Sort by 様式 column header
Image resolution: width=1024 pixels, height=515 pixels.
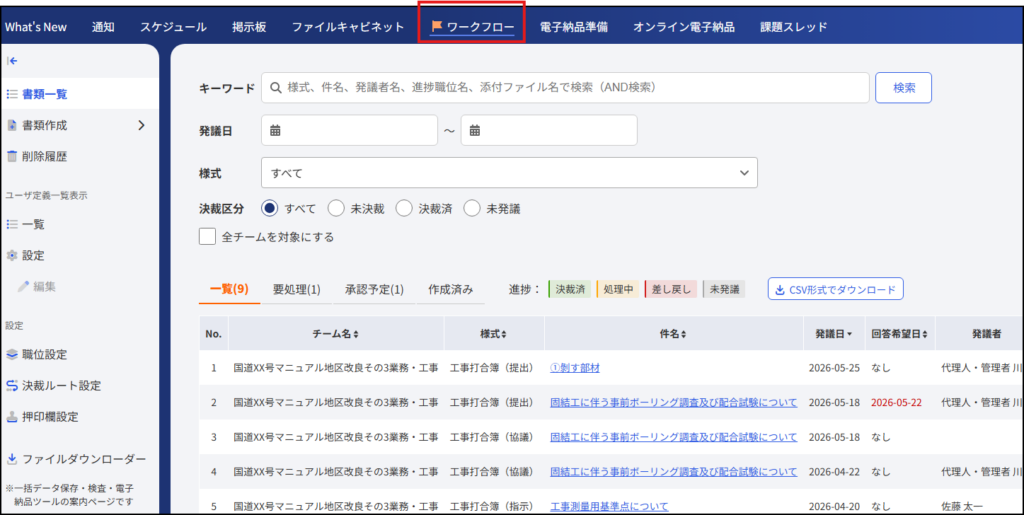(494, 334)
